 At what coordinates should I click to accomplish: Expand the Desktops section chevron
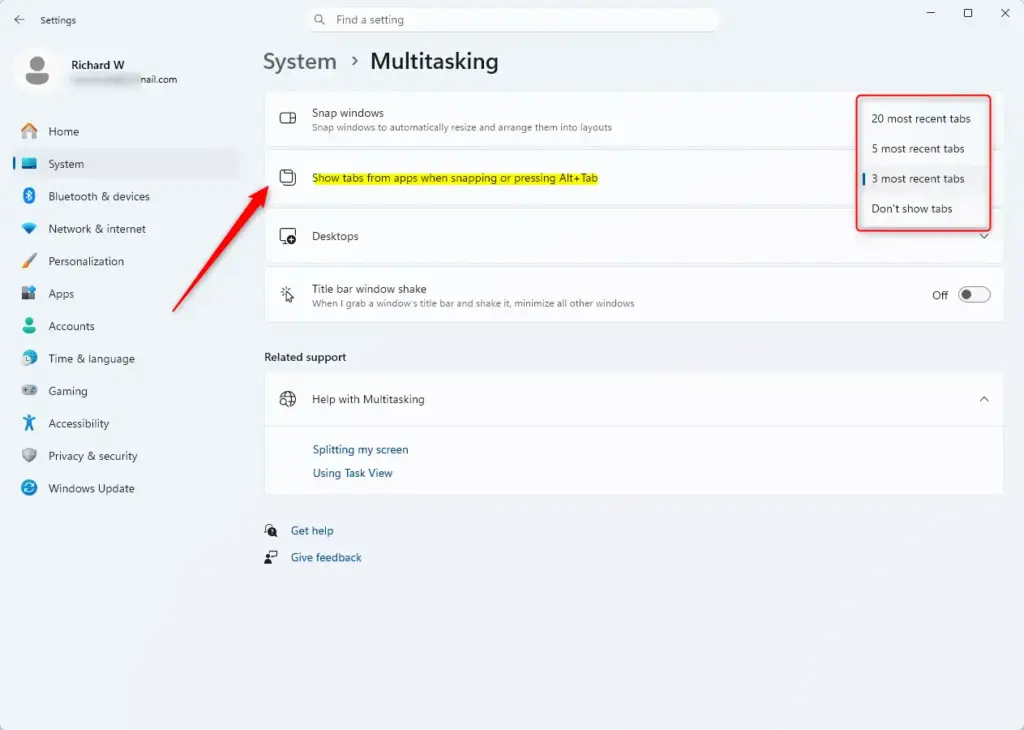point(984,236)
